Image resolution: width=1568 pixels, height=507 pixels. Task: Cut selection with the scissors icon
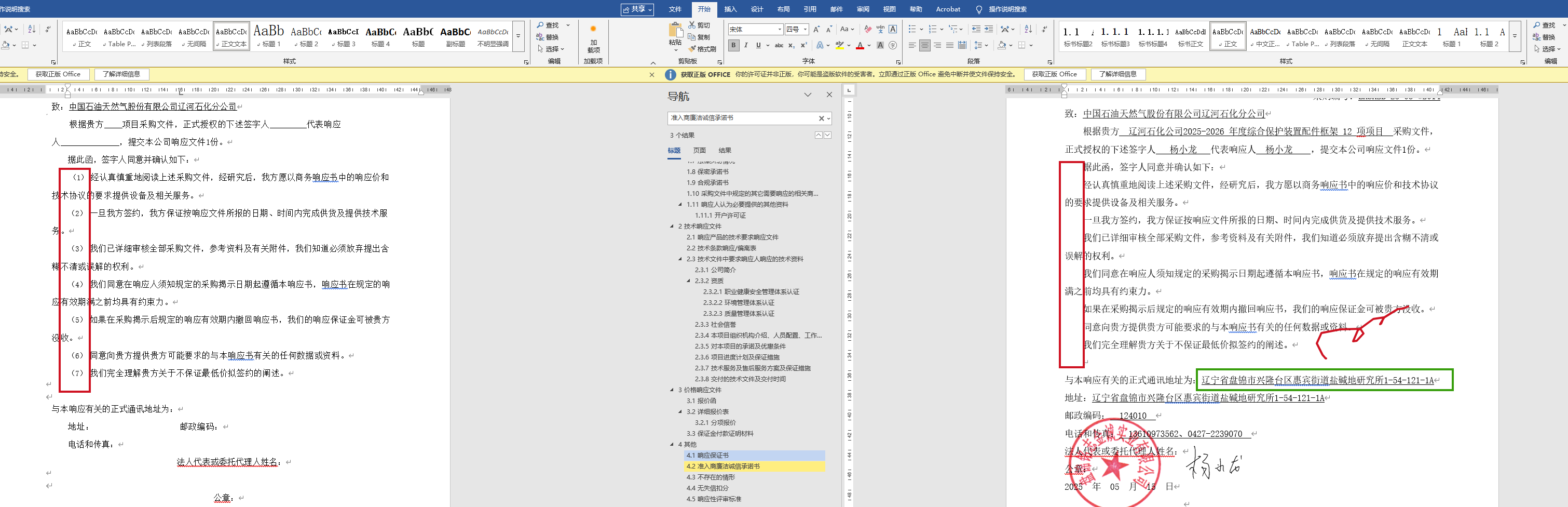click(x=692, y=25)
